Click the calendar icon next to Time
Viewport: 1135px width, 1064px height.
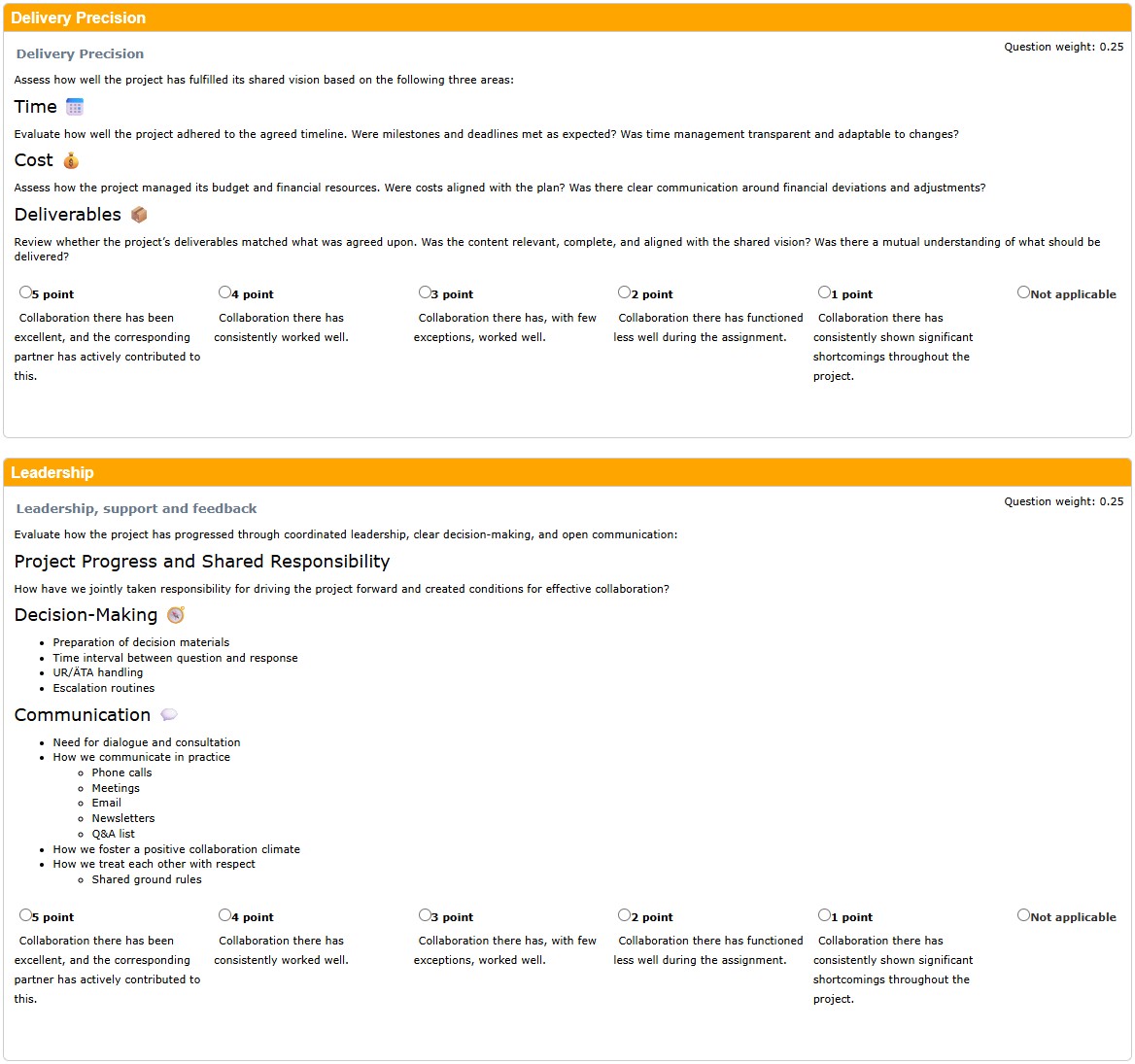click(75, 107)
